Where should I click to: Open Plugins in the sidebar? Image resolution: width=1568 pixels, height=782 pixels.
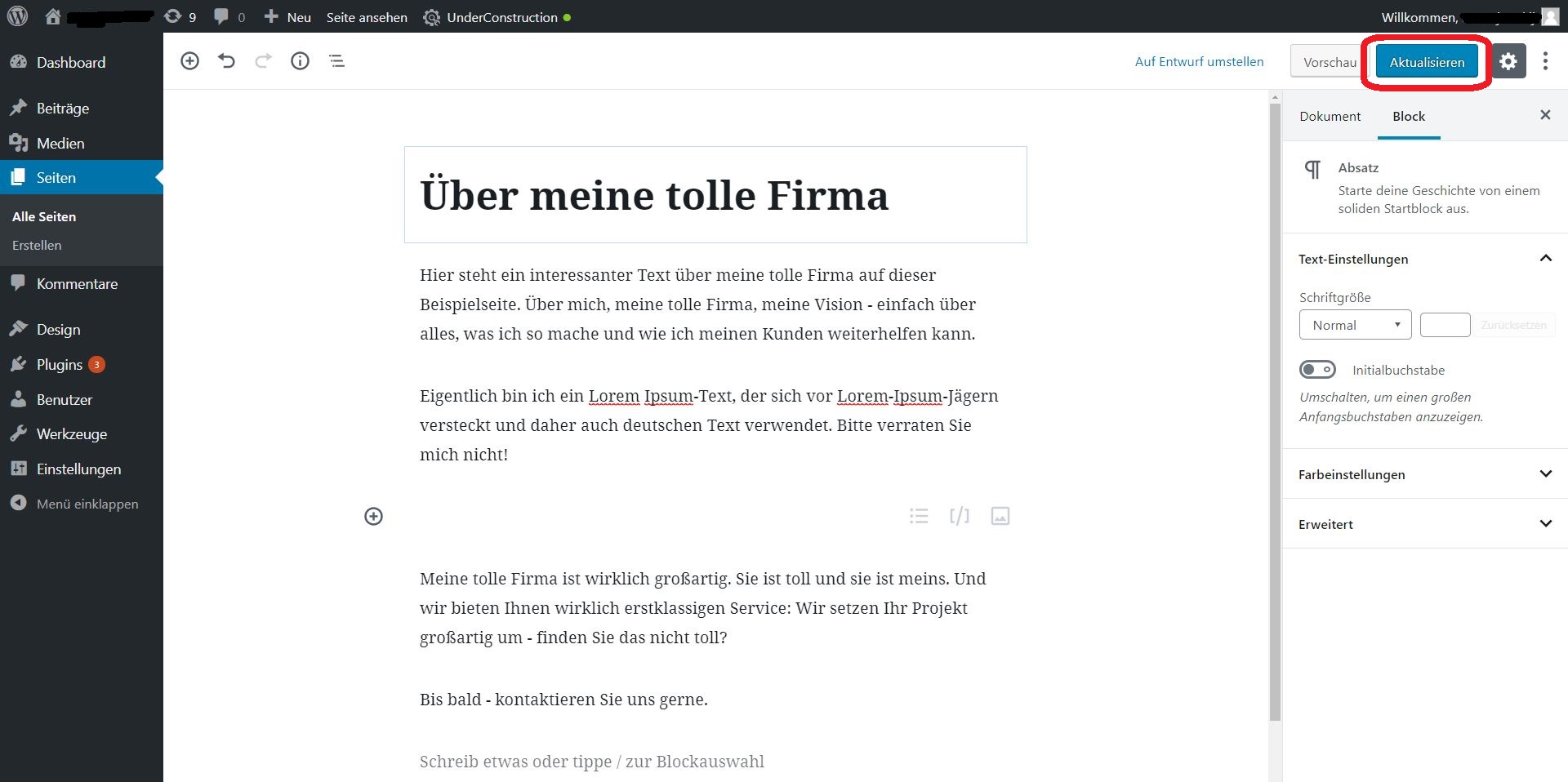pos(82,364)
